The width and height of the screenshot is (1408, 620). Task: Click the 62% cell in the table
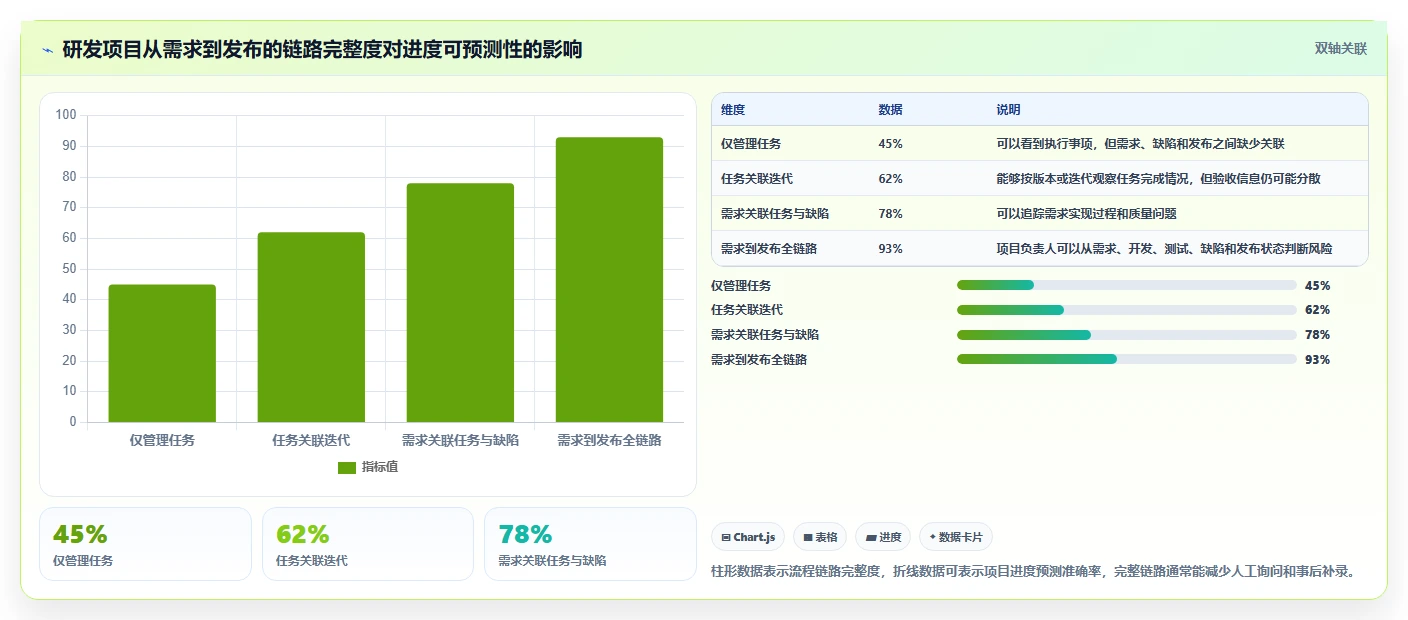(x=890, y=179)
